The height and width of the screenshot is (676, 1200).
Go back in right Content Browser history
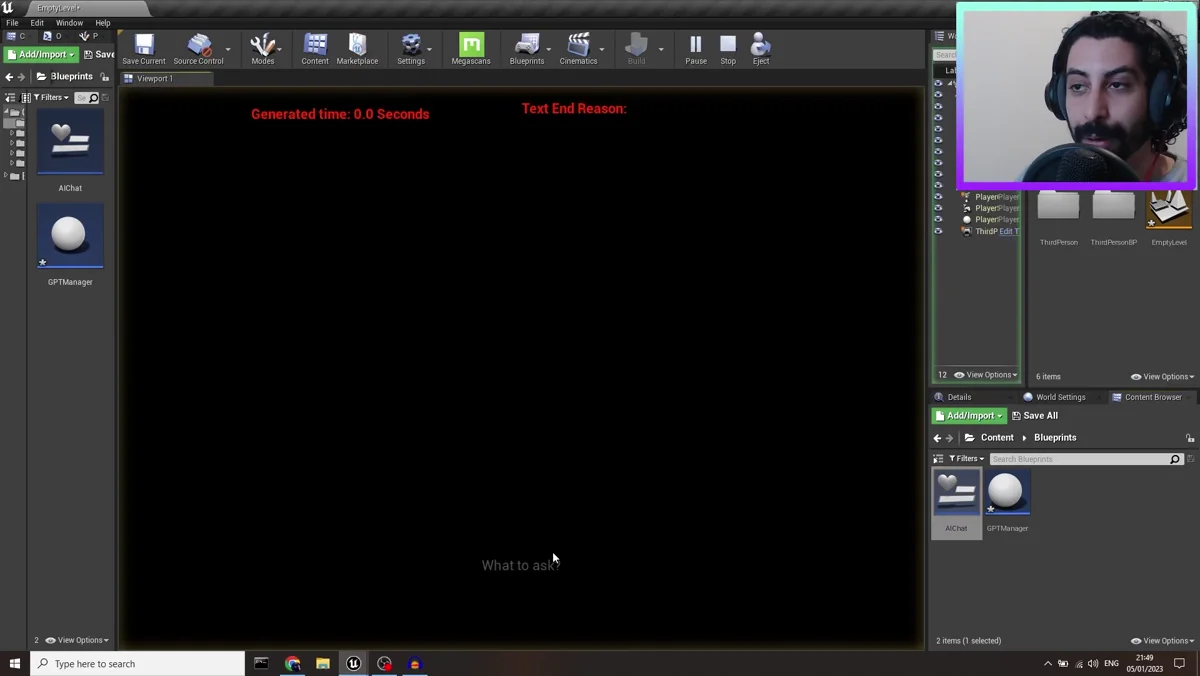coord(937,438)
